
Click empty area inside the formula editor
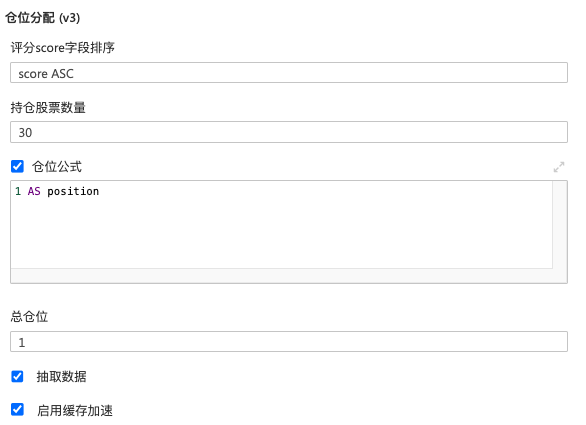[x=282, y=235]
